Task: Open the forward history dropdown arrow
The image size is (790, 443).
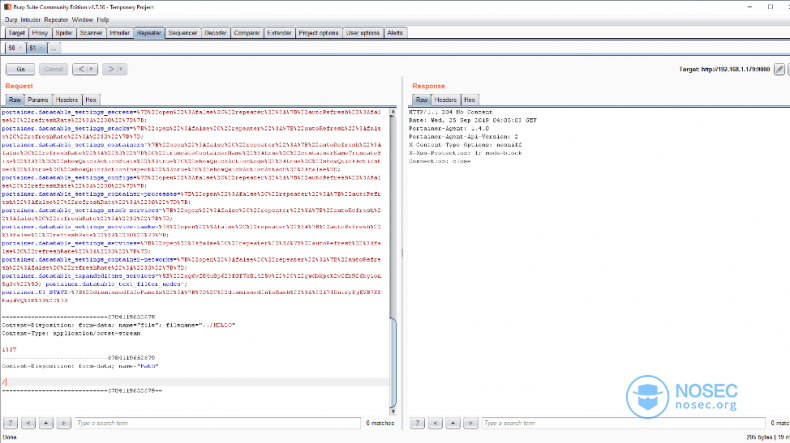Action: [122, 69]
